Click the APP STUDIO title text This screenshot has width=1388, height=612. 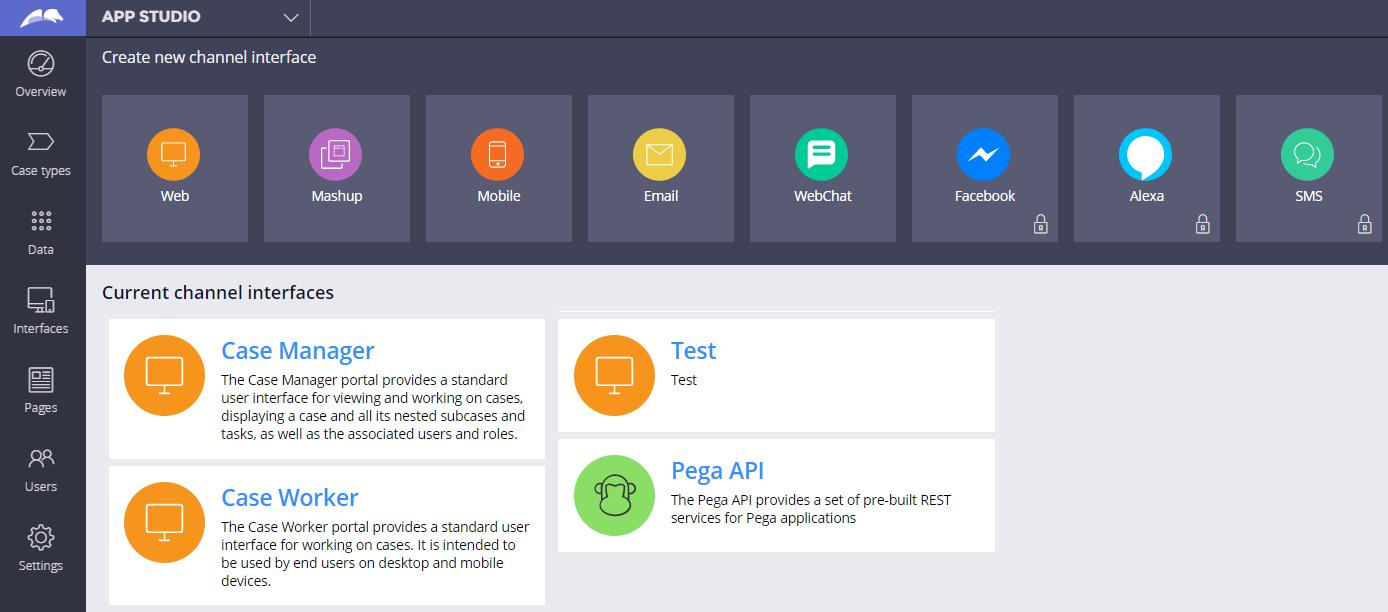pos(151,17)
